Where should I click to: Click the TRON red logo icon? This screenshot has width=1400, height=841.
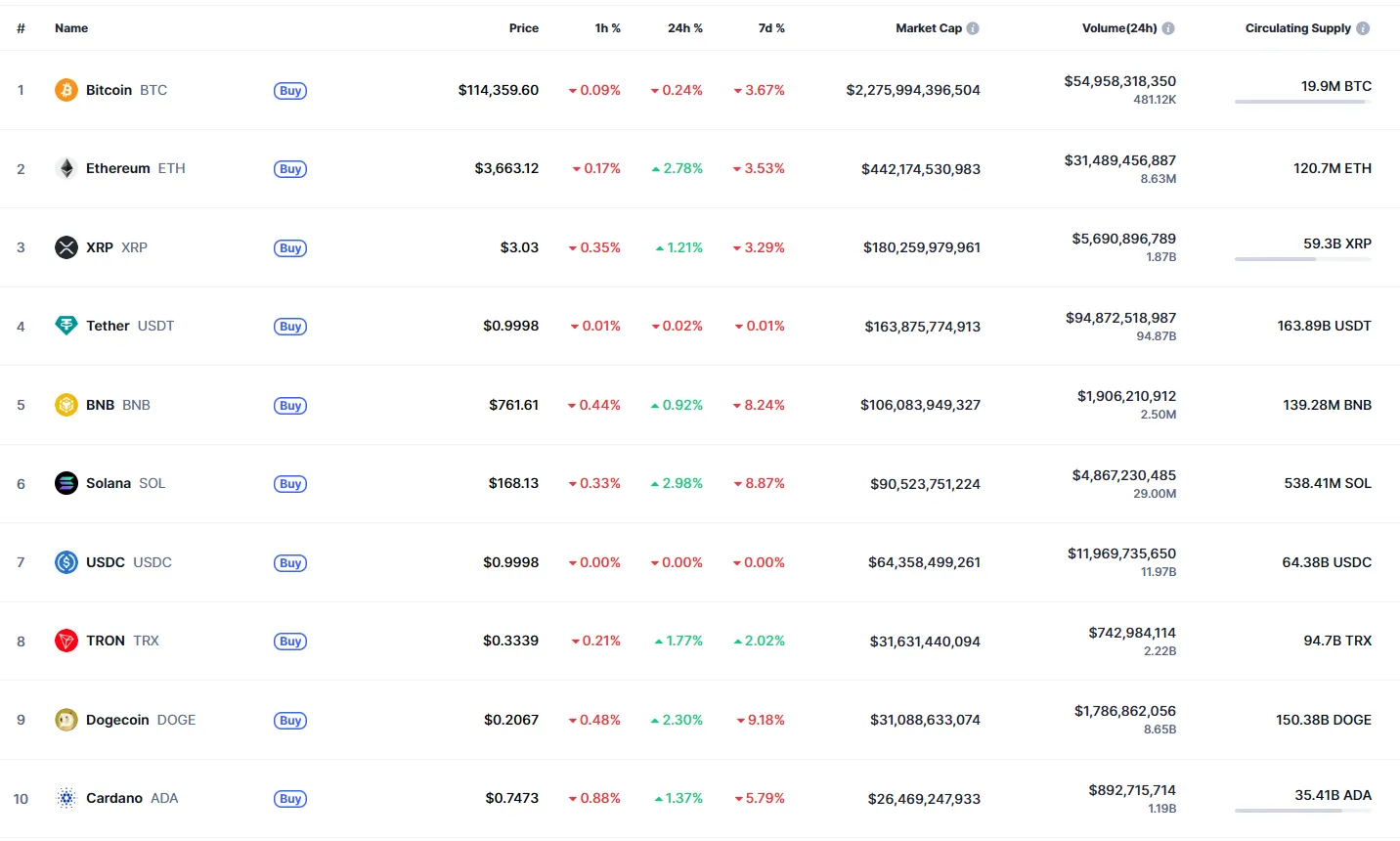[66, 641]
